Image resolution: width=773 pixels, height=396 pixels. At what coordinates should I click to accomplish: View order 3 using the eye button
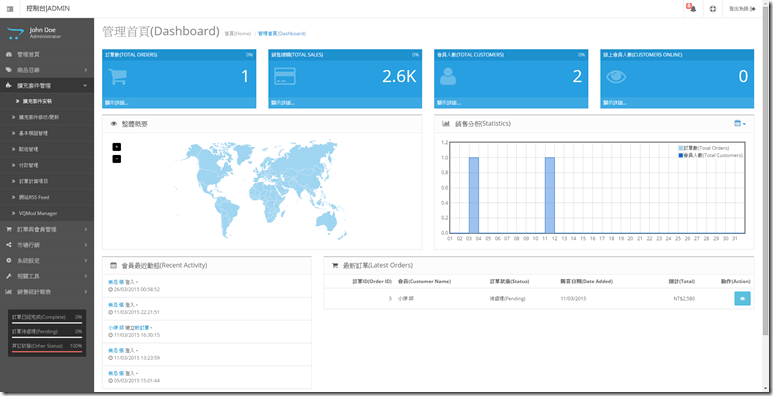tap(742, 298)
